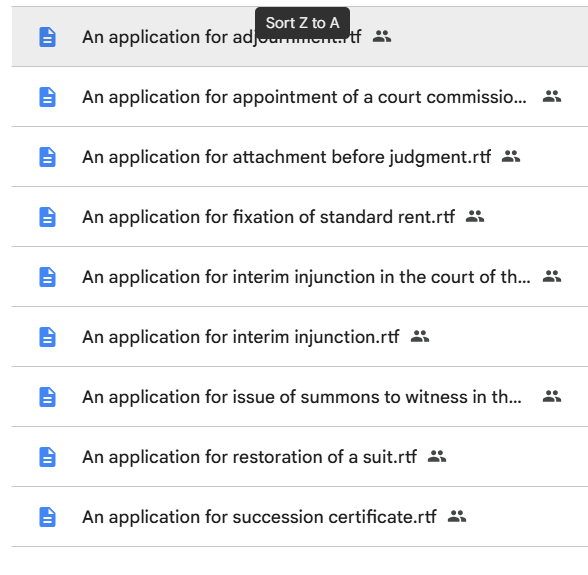The height and width of the screenshot is (575, 588).
Task: Select 'An application for interim injunction.rtf'
Action: pos(241,337)
